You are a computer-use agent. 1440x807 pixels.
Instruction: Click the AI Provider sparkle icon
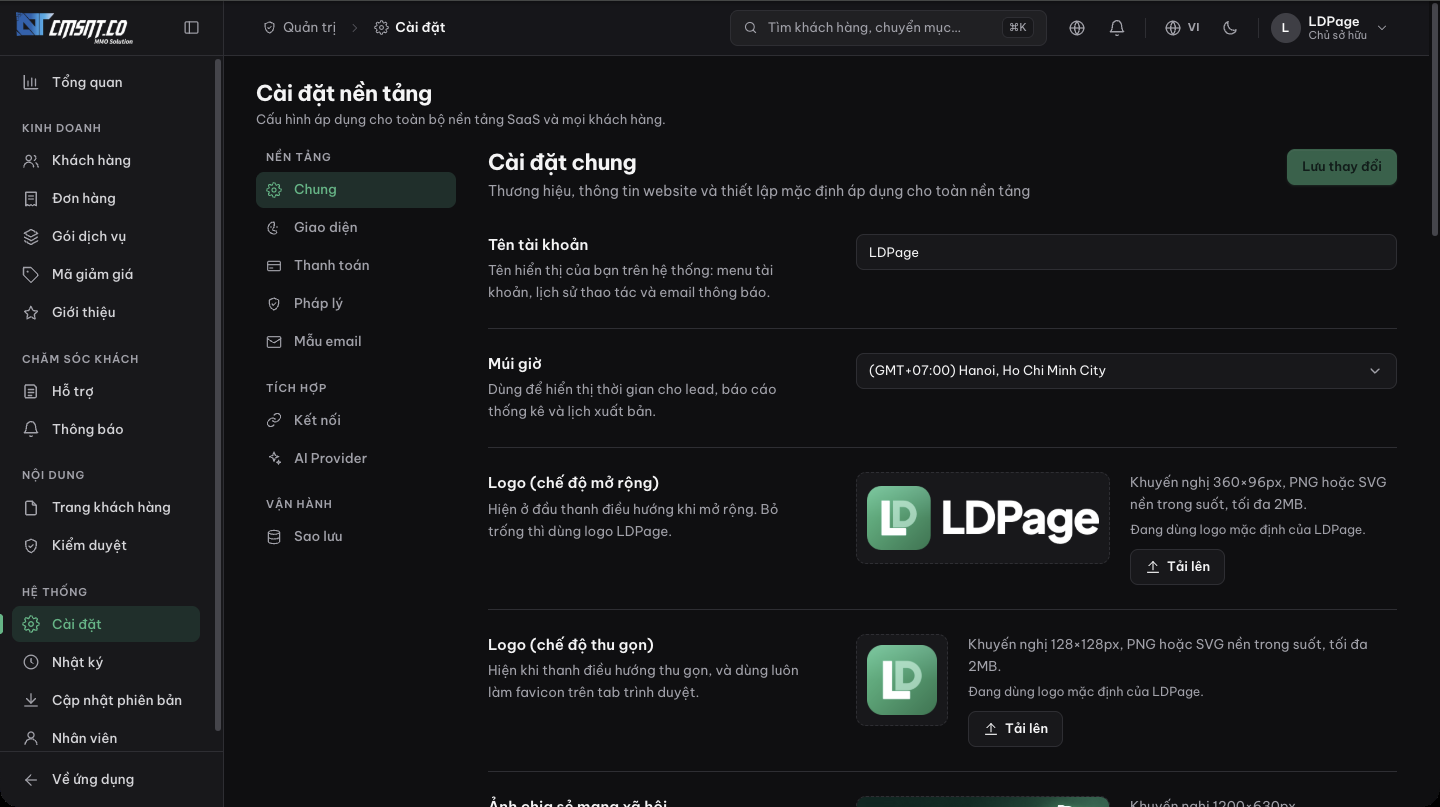pyautogui.click(x=274, y=459)
